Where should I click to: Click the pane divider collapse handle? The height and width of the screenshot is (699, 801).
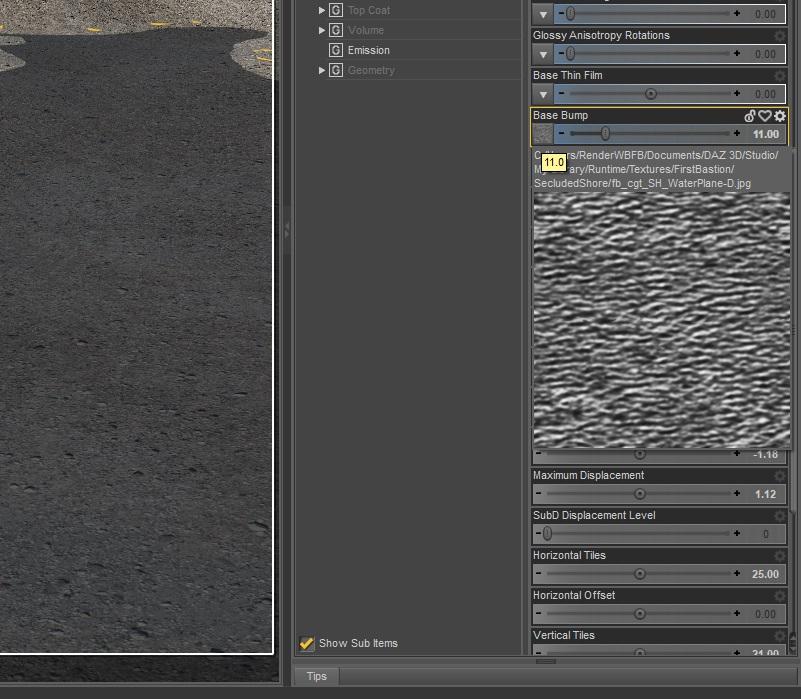tap(287, 230)
